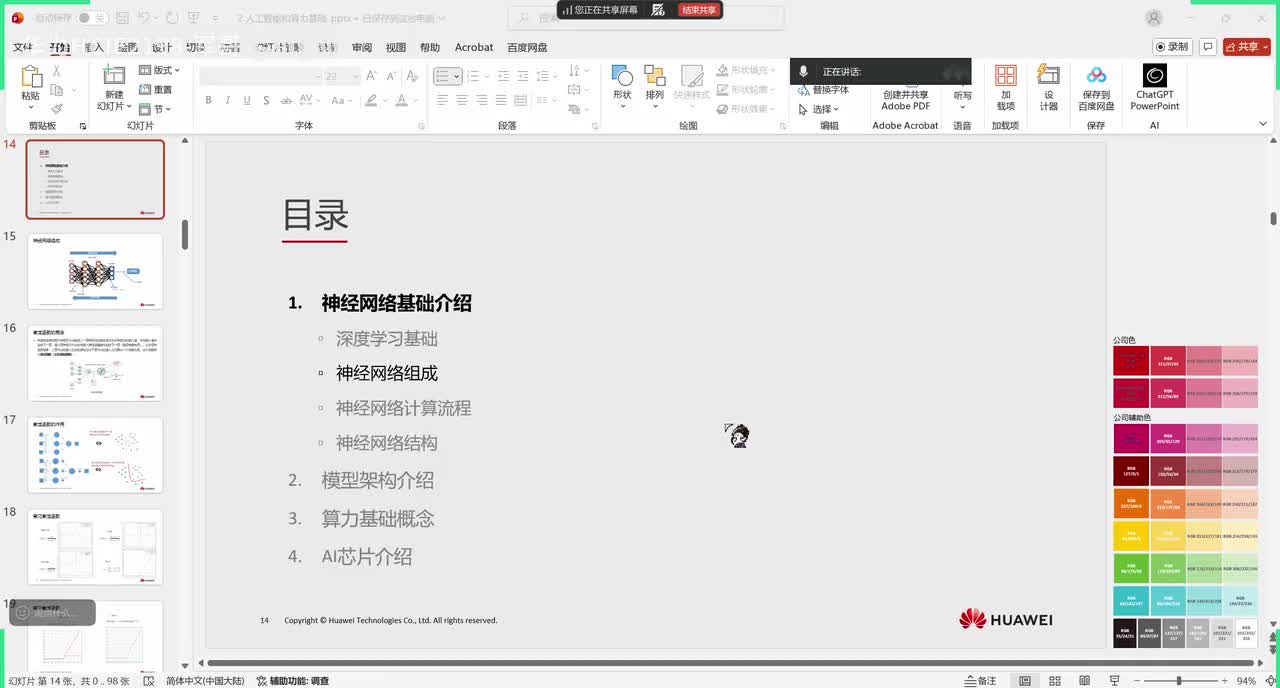Select slide 17 thumbnail in panel
The height and width of the screenshot is (688, 1280).
tap(95, 455)
